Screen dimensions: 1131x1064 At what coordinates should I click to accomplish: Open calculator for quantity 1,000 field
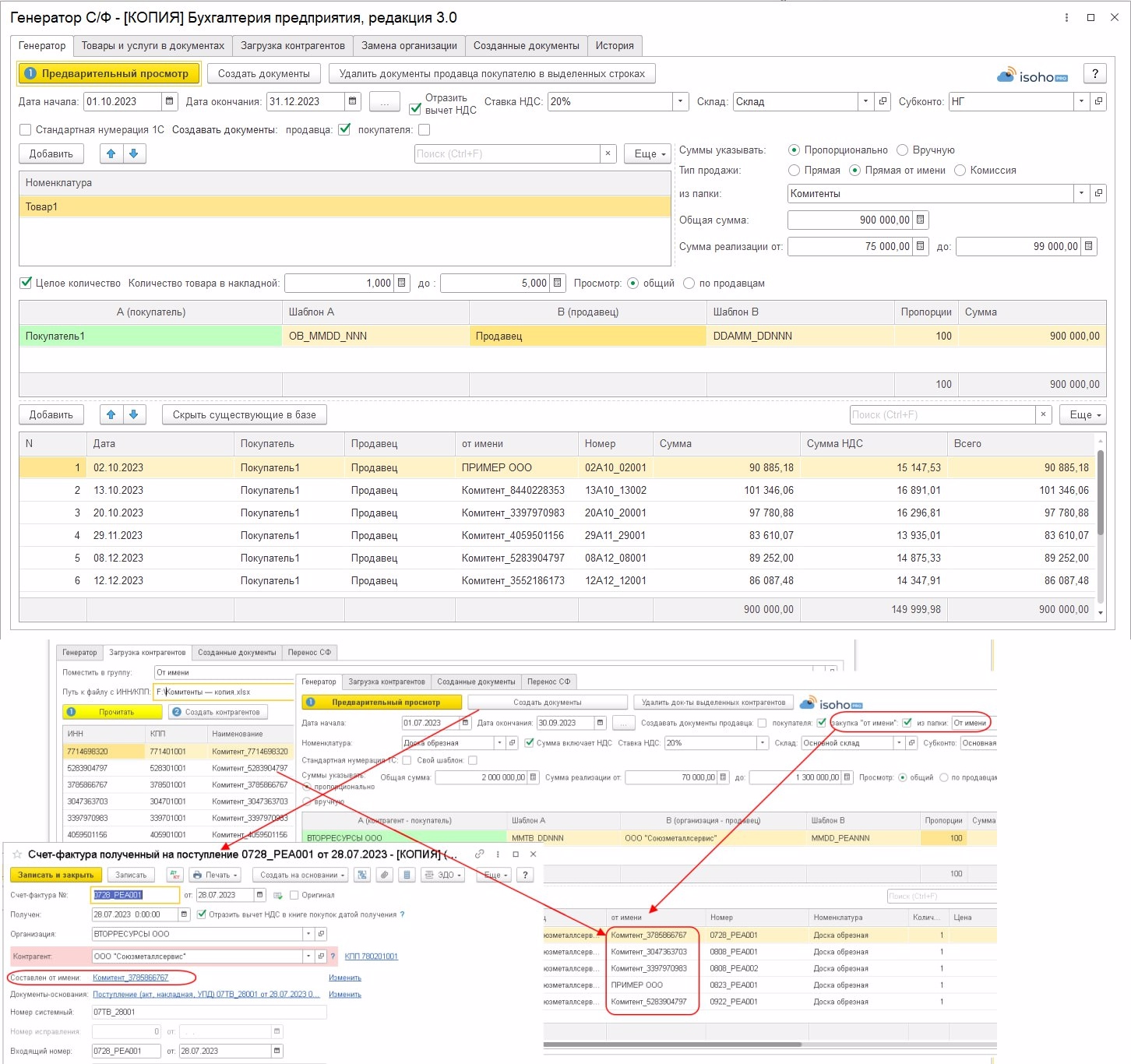401,283
